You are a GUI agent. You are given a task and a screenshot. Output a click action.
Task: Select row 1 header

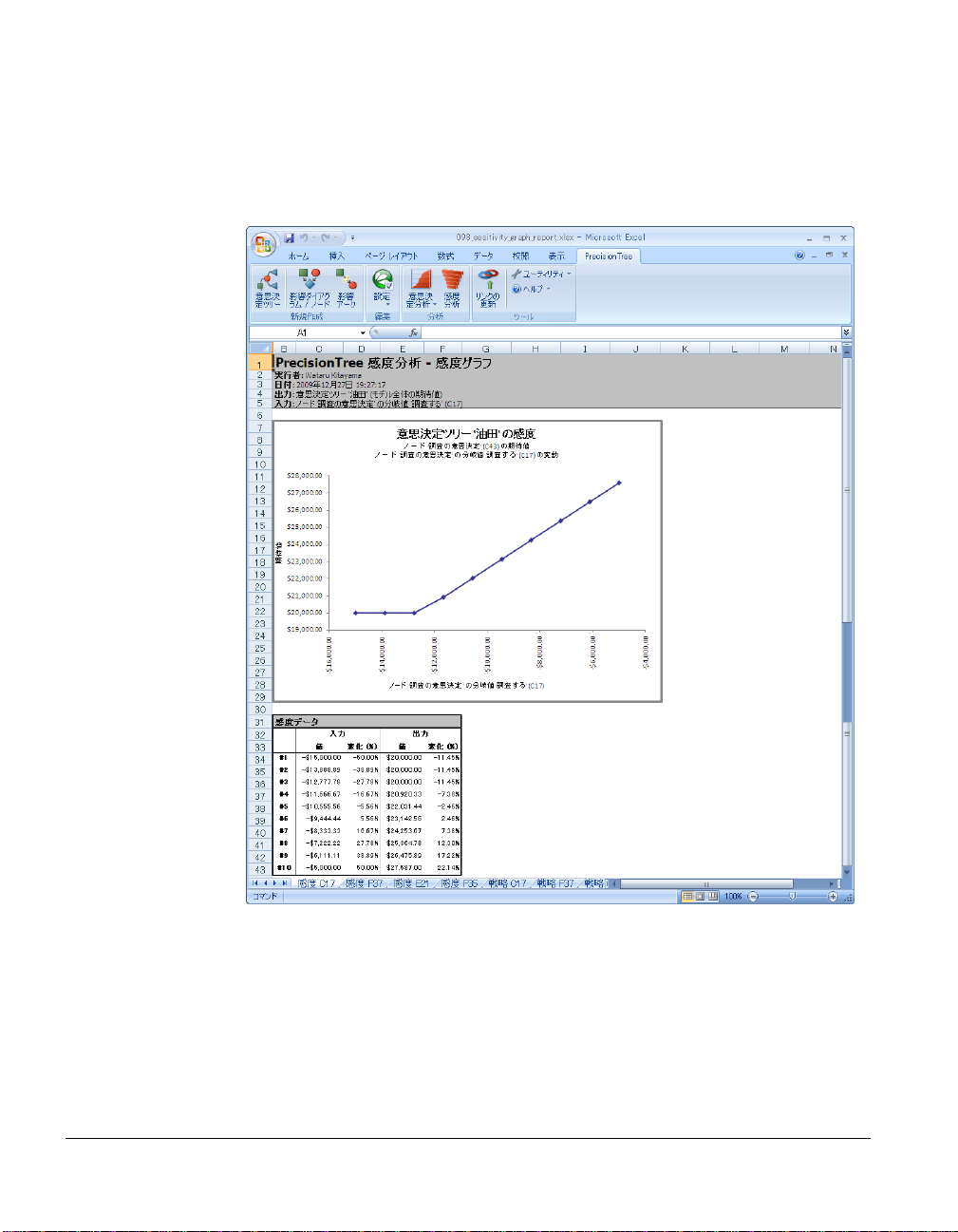point(260,364)
